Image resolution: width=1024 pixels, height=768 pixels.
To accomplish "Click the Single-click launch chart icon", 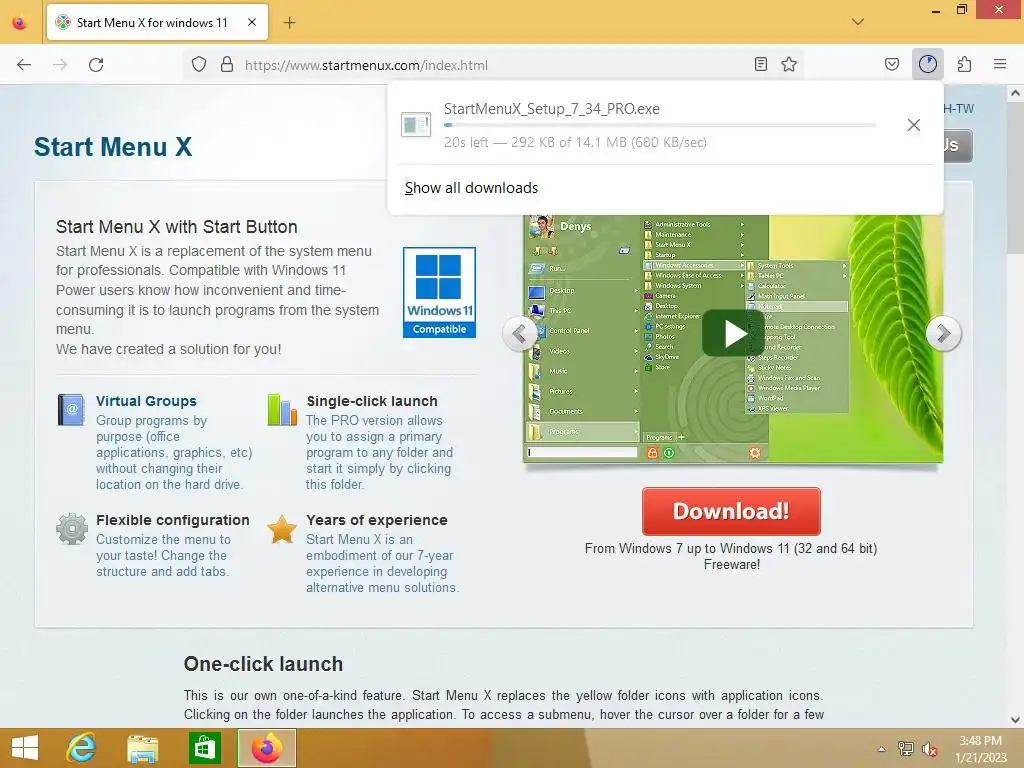I will coord(282,410).
